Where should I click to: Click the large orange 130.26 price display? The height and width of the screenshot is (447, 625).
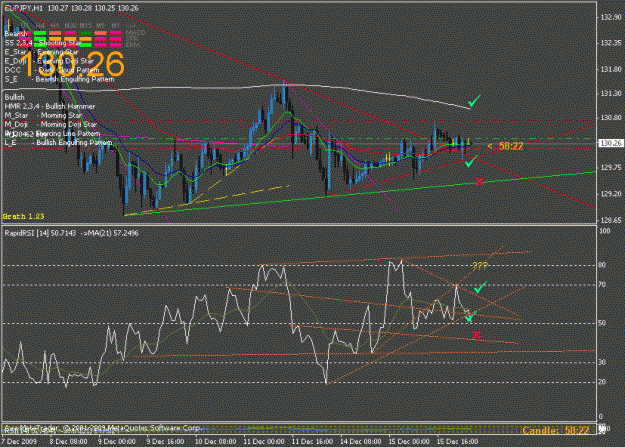(x=72, y=64)
